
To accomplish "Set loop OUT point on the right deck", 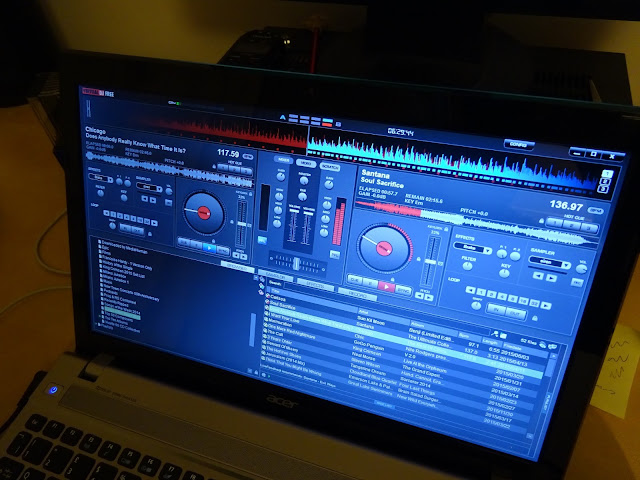I will click(x=515, y=313).
